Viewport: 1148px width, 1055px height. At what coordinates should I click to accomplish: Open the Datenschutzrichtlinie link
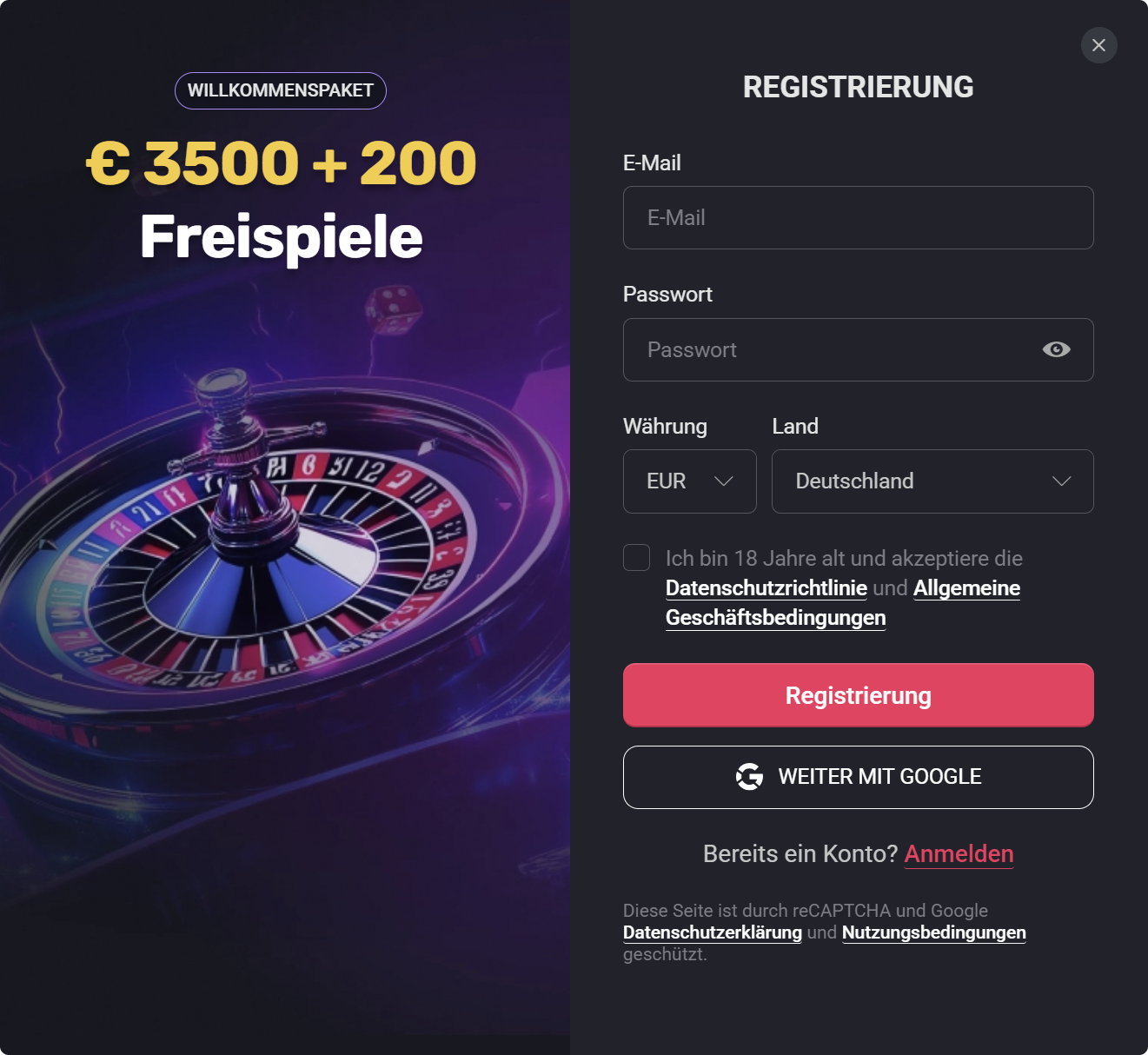(x=766, y=588)
